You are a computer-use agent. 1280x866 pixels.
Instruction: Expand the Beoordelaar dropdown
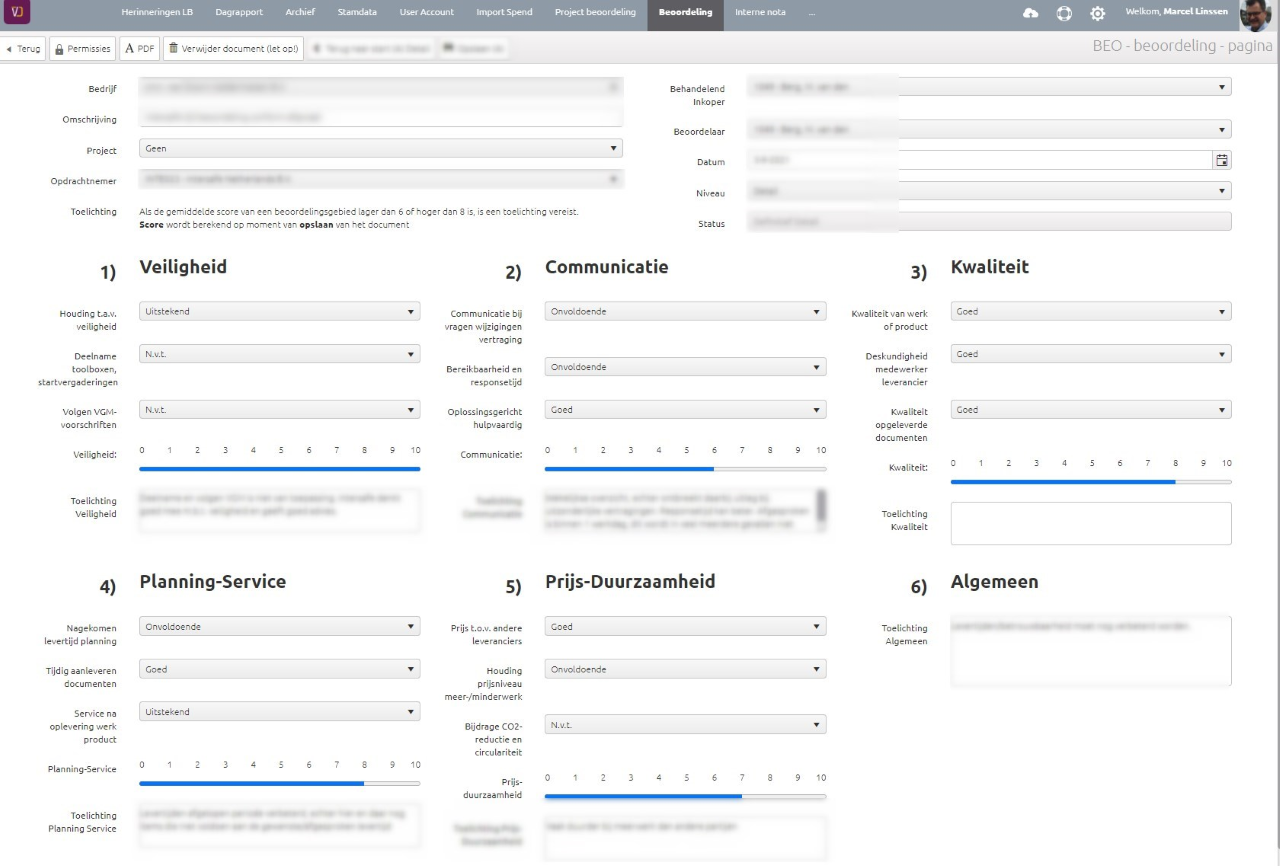tap(989, 129)
